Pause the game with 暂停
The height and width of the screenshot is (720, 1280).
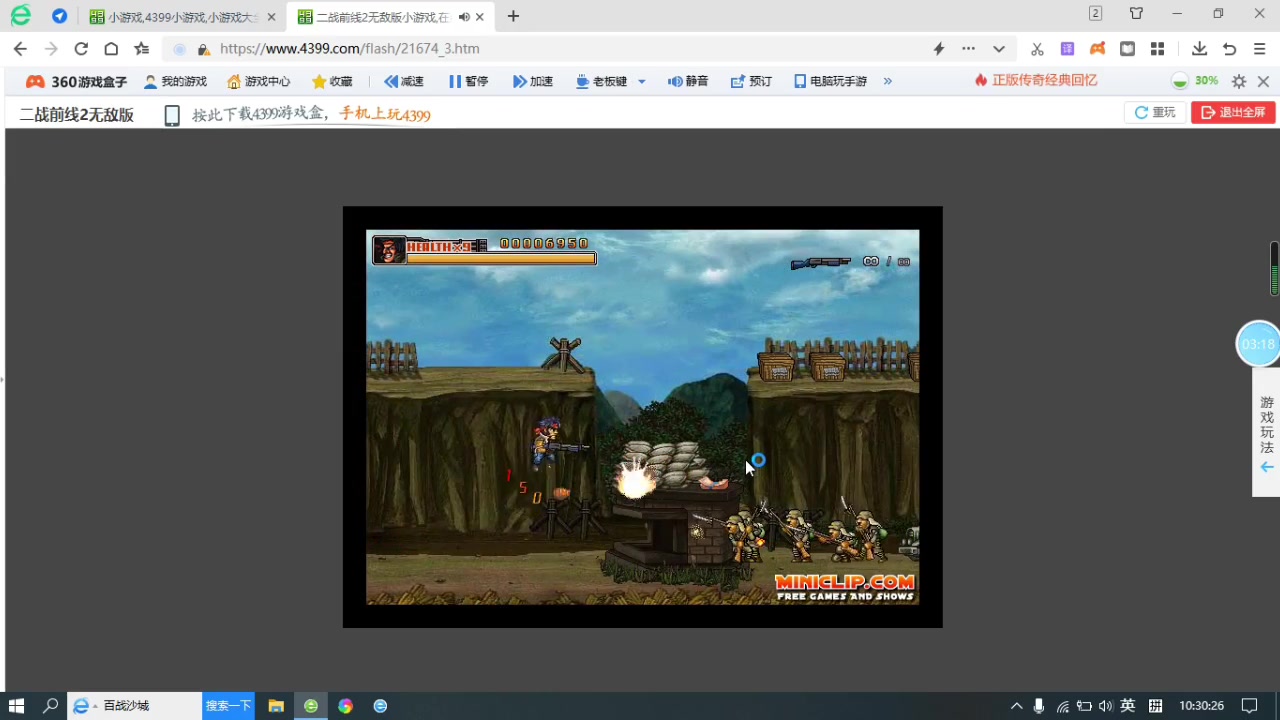pyautogui.click(x=468, y=82)
